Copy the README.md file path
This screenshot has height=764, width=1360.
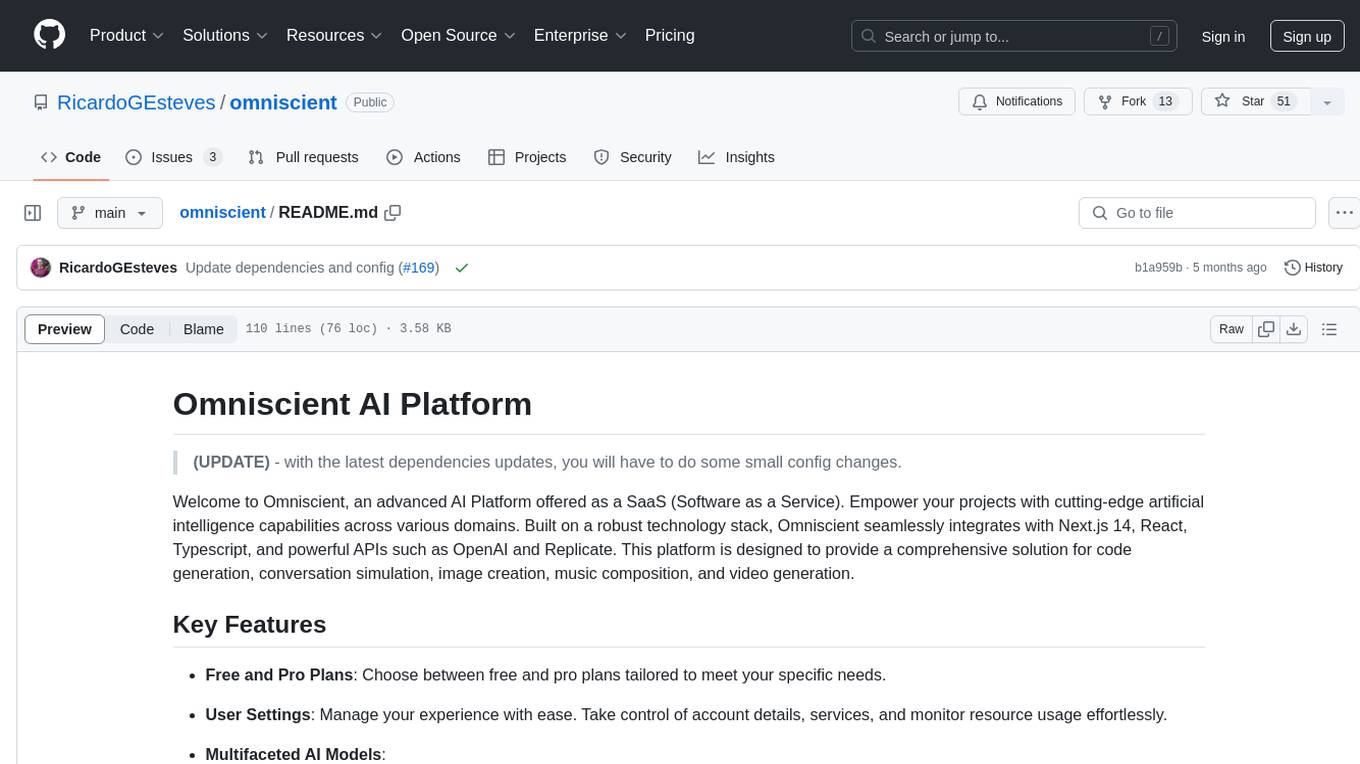pyautogui.click(x=393, y=213)
